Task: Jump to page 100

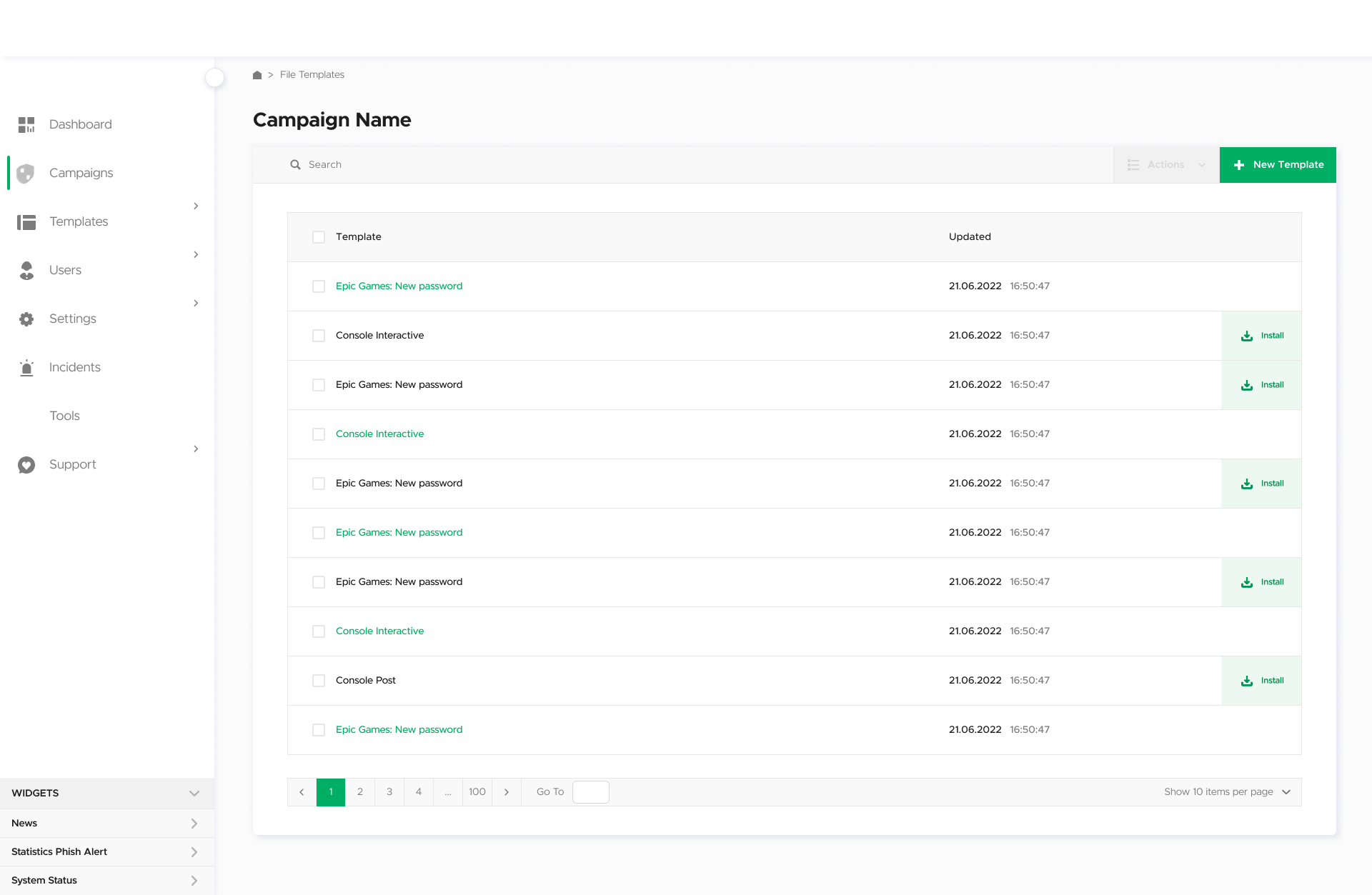Action: pos(477,792)
